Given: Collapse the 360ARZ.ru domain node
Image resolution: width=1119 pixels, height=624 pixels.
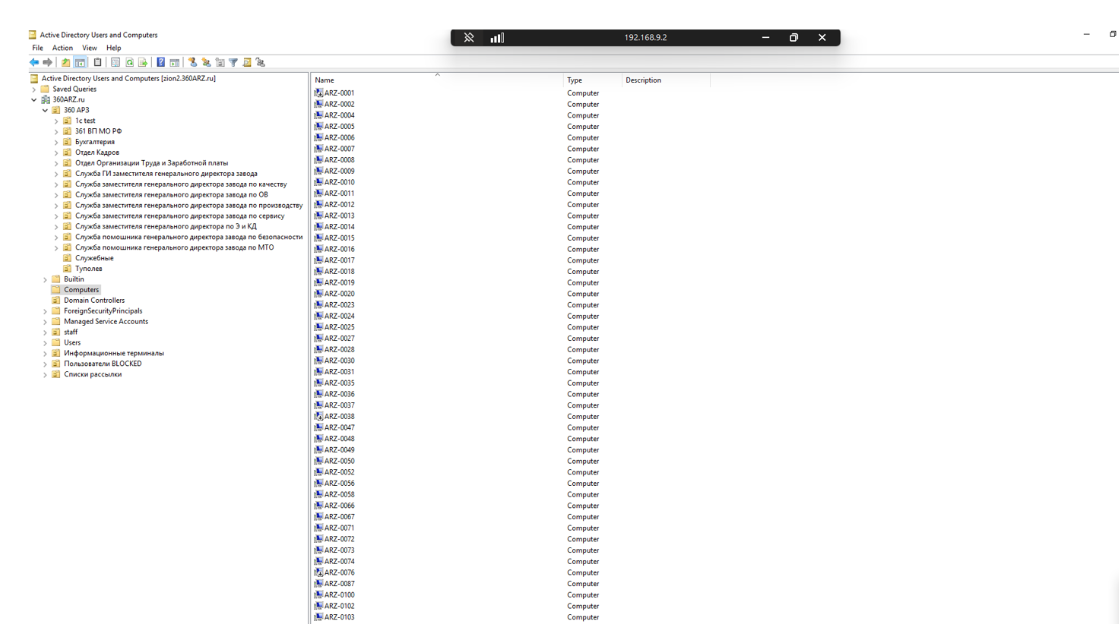Looking at the screenshot, I should pos(35,99).
